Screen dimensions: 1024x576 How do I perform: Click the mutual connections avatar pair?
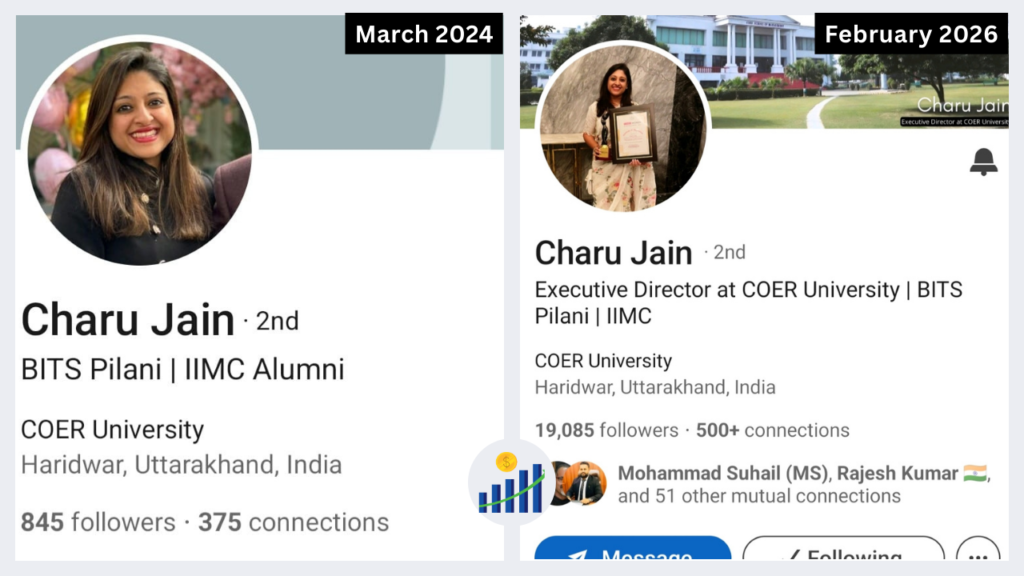(580, 484)
